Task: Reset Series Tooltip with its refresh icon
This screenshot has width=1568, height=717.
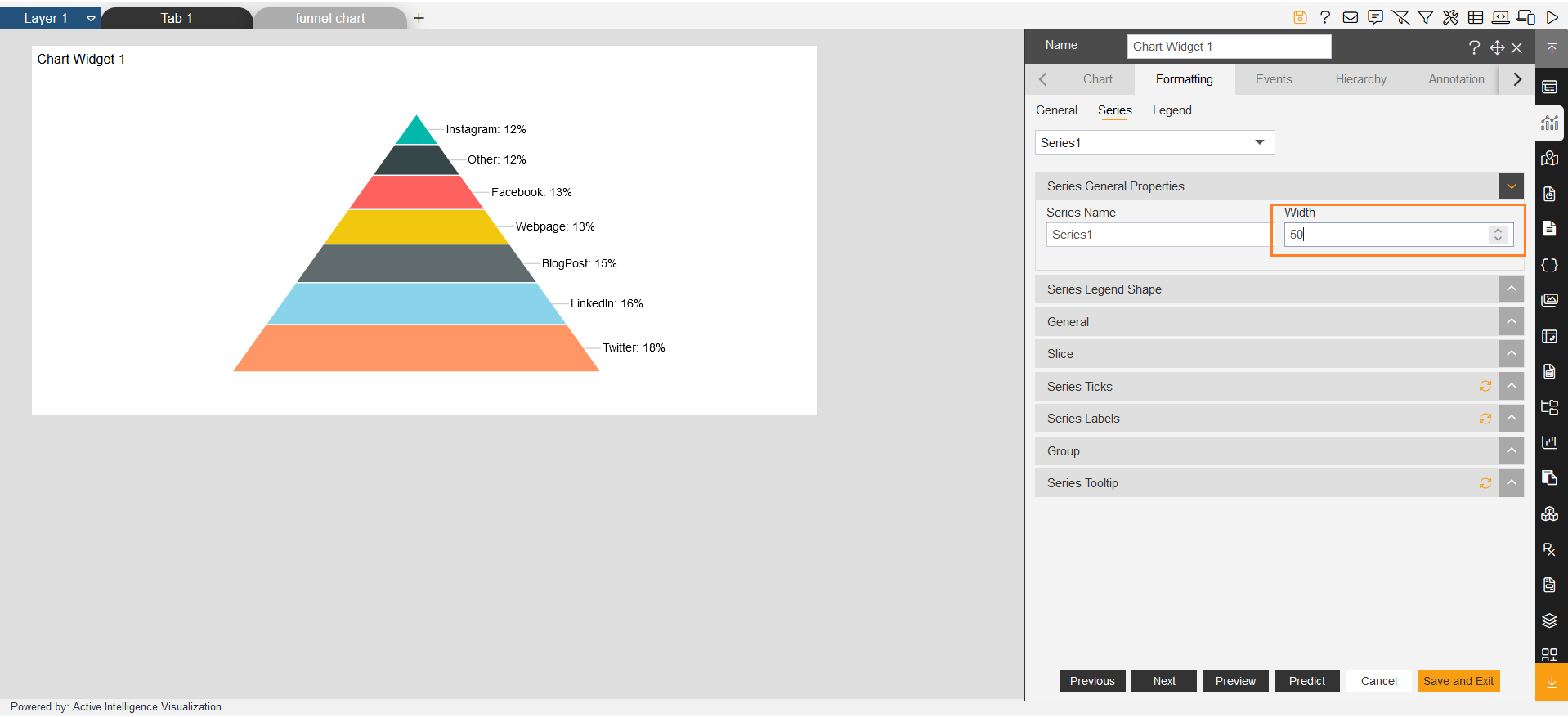Action: click(x=1485, y=483)
